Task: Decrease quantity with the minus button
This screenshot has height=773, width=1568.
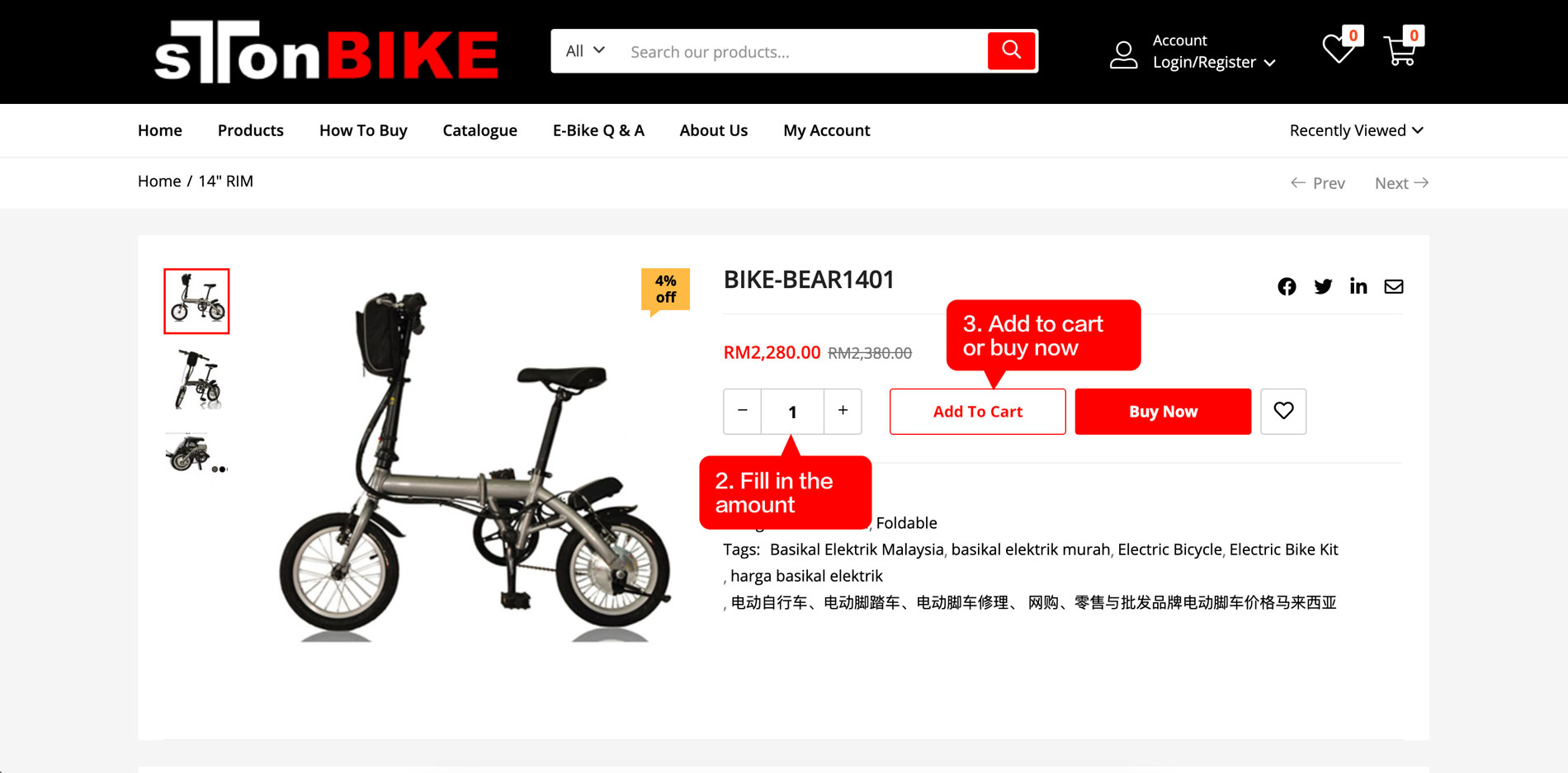Action: (743, 411)
